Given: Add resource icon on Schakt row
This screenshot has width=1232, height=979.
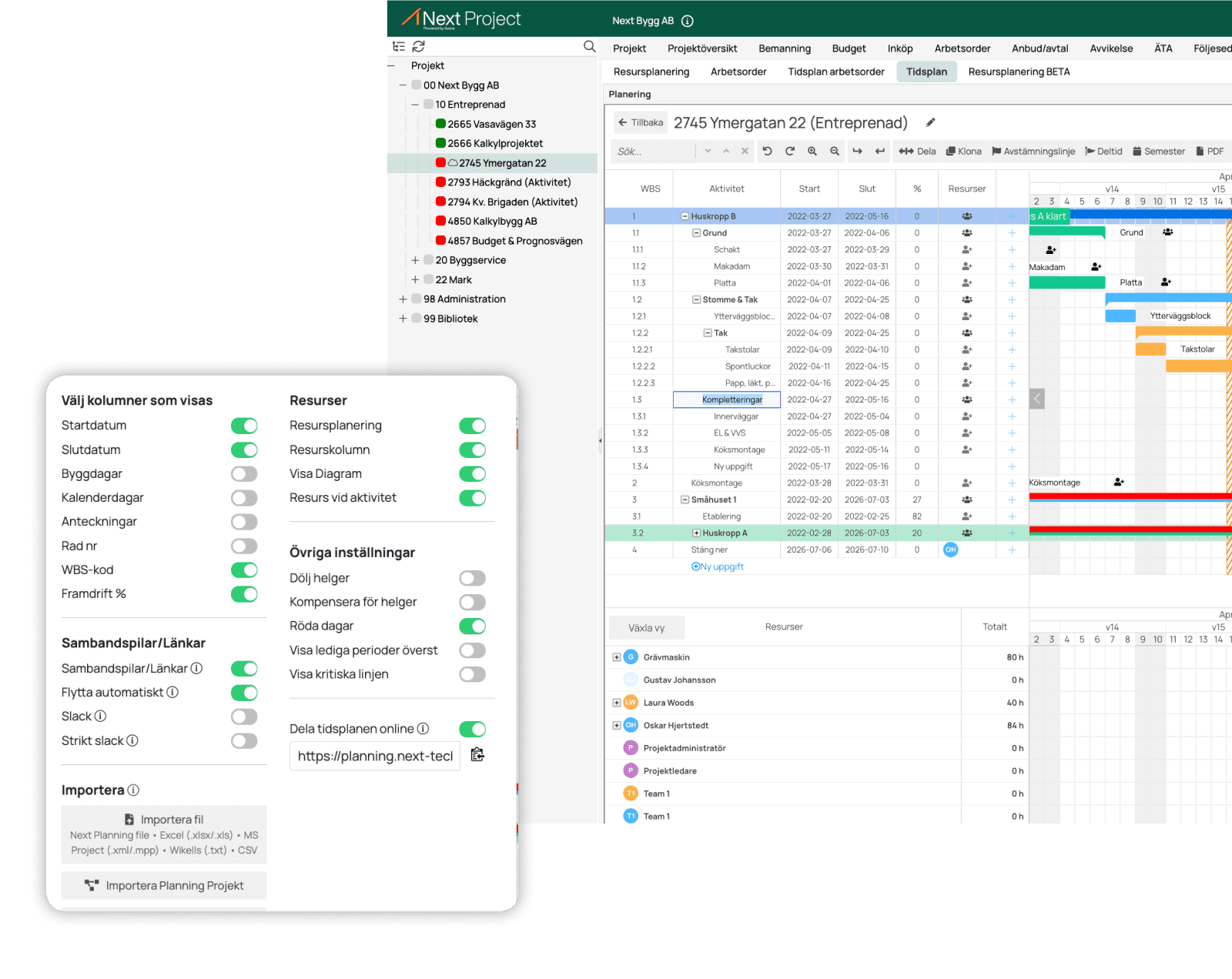Looking at the screenshot, I should pos(966,249).
